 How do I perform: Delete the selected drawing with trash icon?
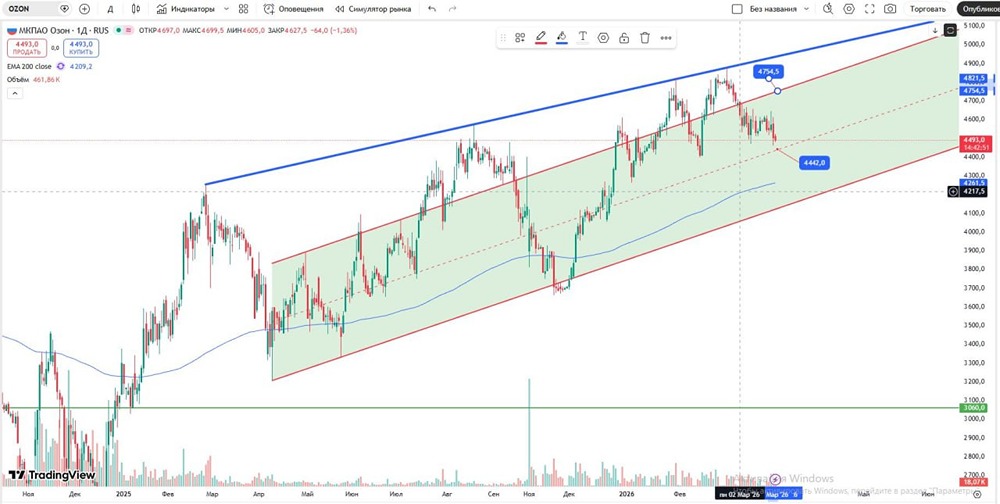coord(645,38)
